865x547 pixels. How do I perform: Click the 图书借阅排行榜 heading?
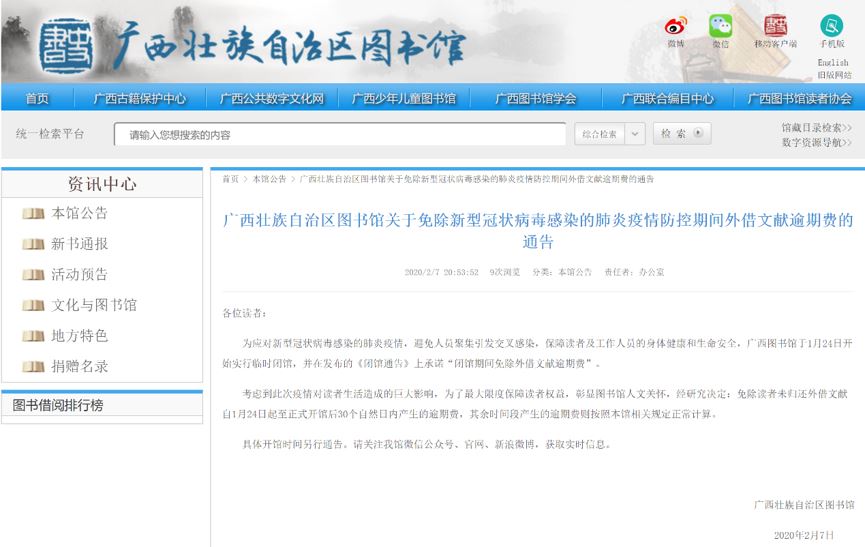pyautogui.click(x=58, y=405)
